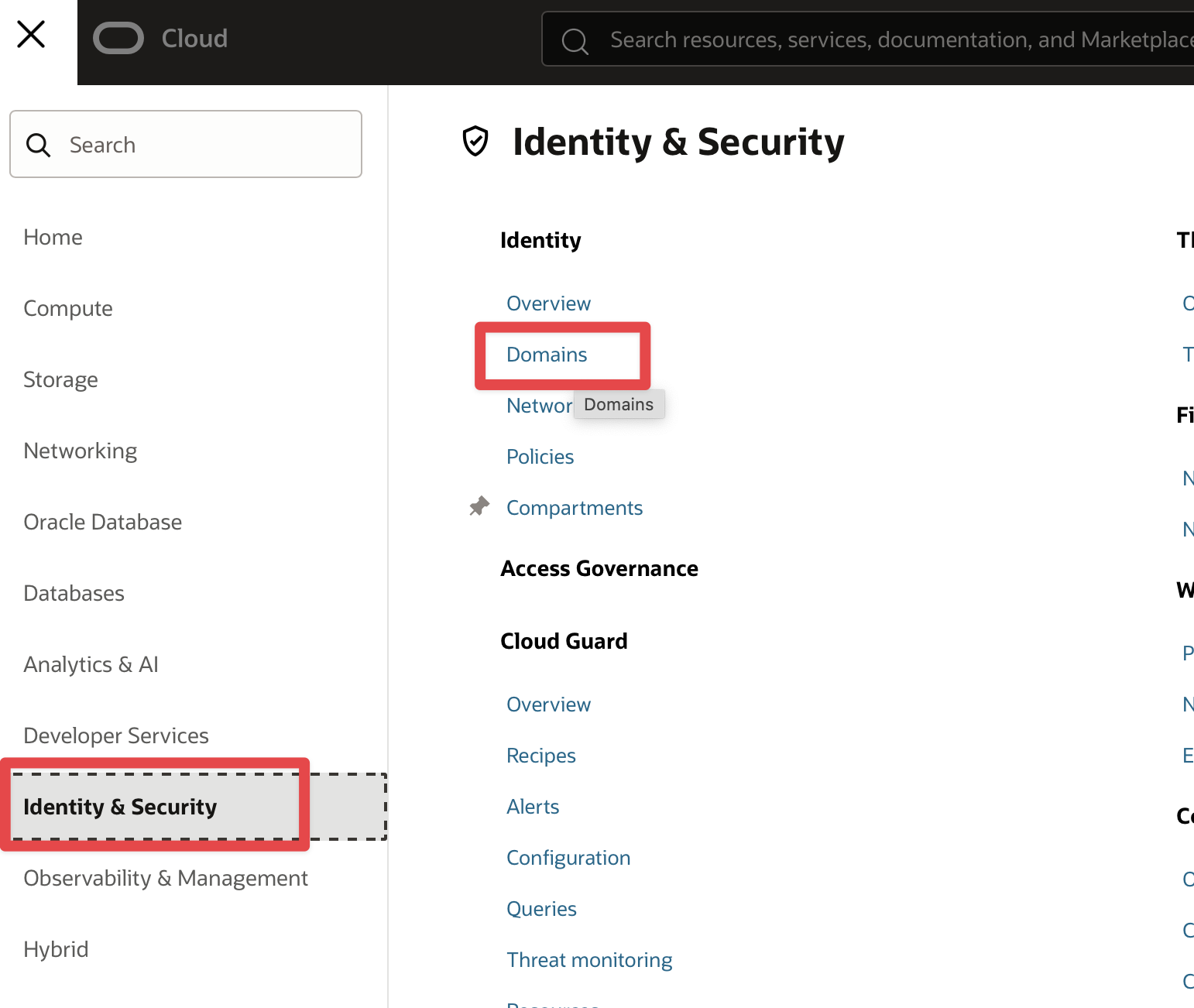Screen dimensions: 1194x1008
Task: View Cloud Guard Alerts
Action: click(x=533, y=807)
